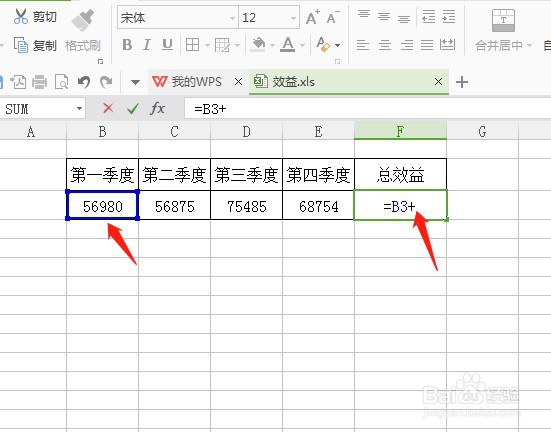This screenshot has width=551, height=432.
Task: Close the 效益.xls tab
Action: [x=438, y=82]
